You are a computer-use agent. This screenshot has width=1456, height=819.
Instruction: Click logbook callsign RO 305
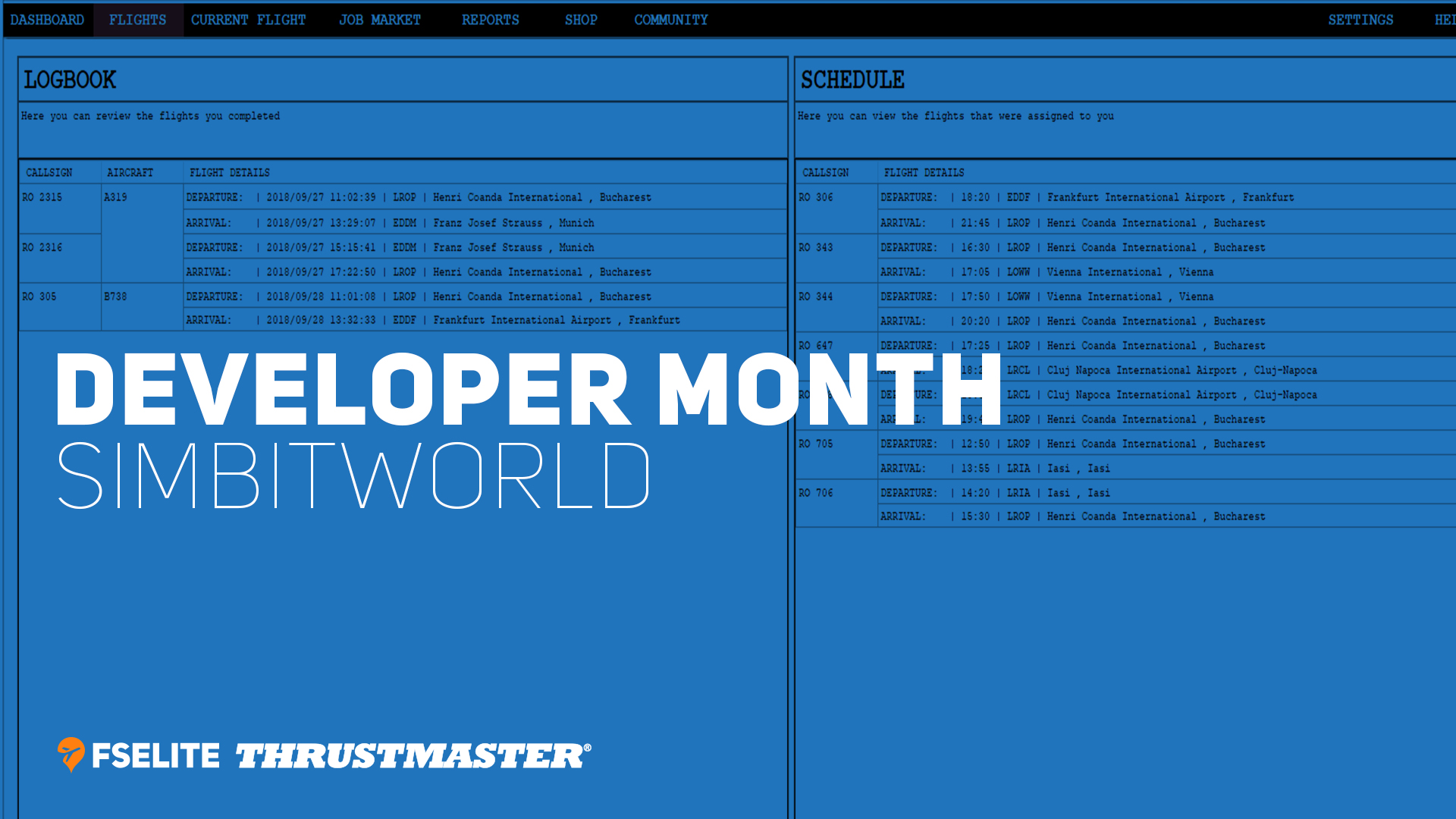tap(39, 297)
